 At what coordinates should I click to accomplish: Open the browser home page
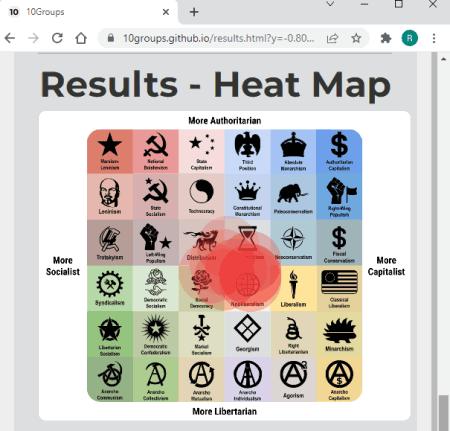click(81, 38)
